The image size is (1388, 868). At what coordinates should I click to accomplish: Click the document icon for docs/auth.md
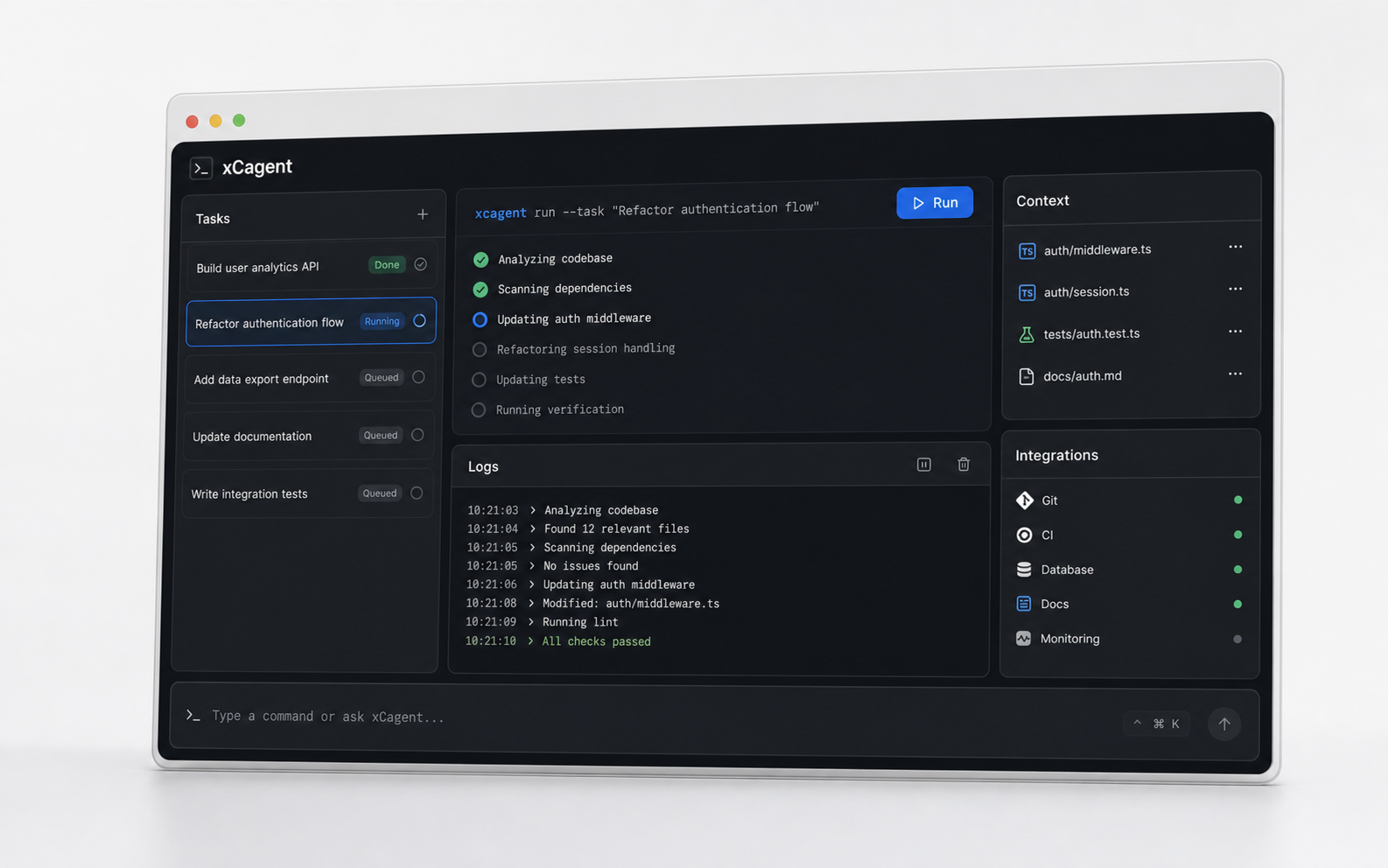click(1027, 376)
